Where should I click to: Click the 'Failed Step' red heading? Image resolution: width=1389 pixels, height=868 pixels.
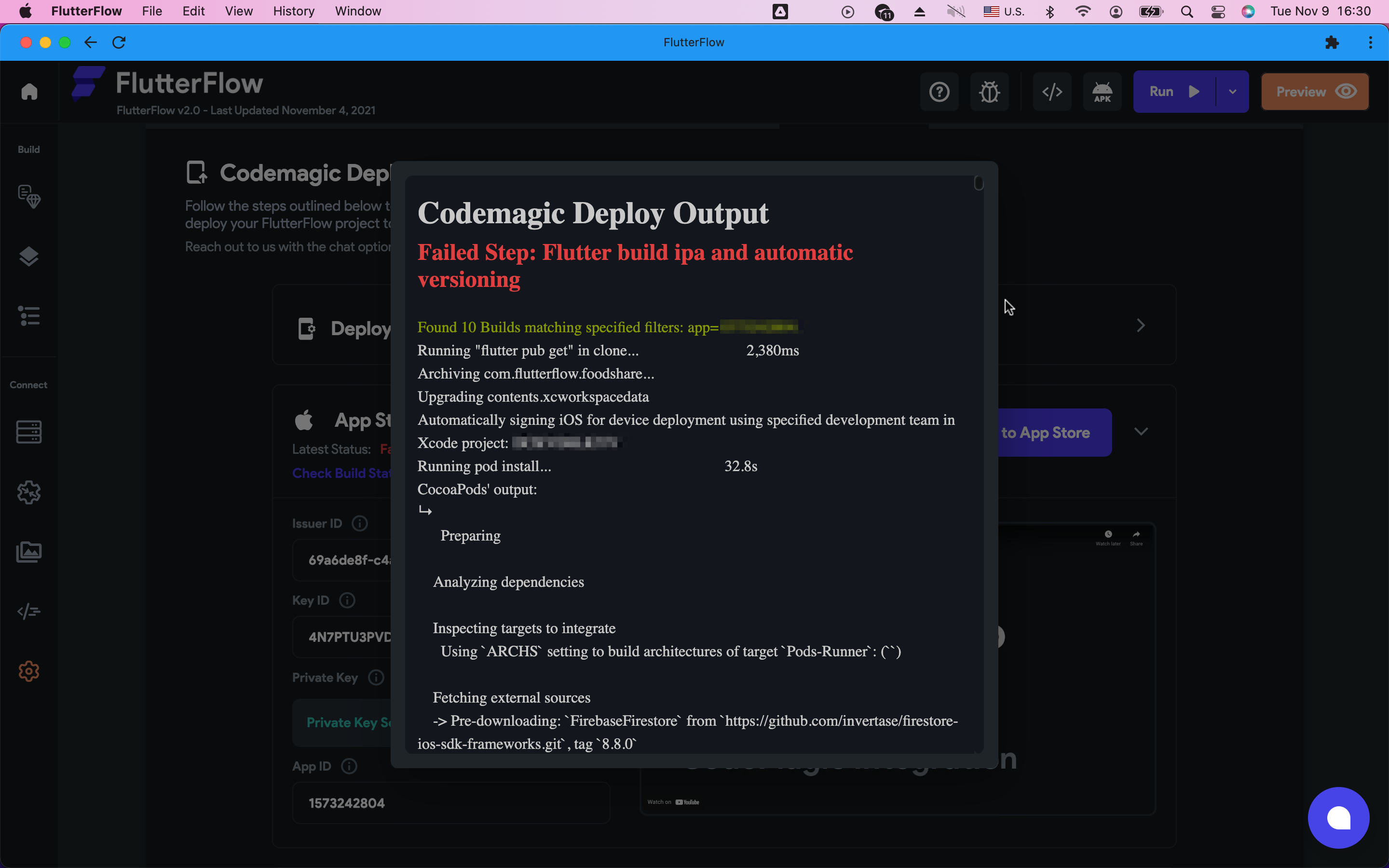(635, 266)
